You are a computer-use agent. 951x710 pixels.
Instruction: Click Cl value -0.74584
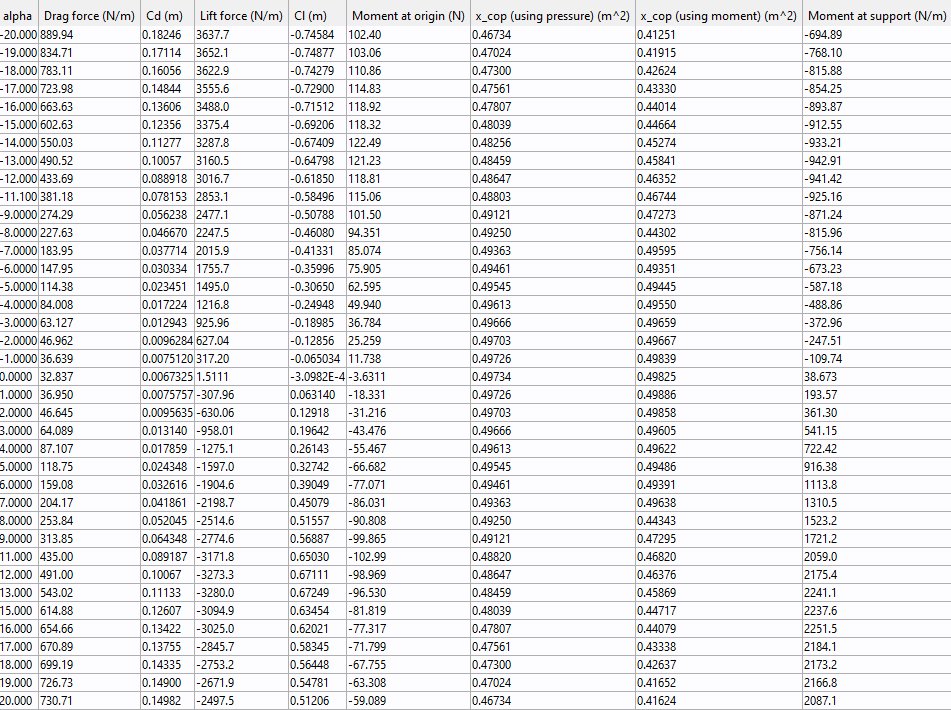pos(318,35)
